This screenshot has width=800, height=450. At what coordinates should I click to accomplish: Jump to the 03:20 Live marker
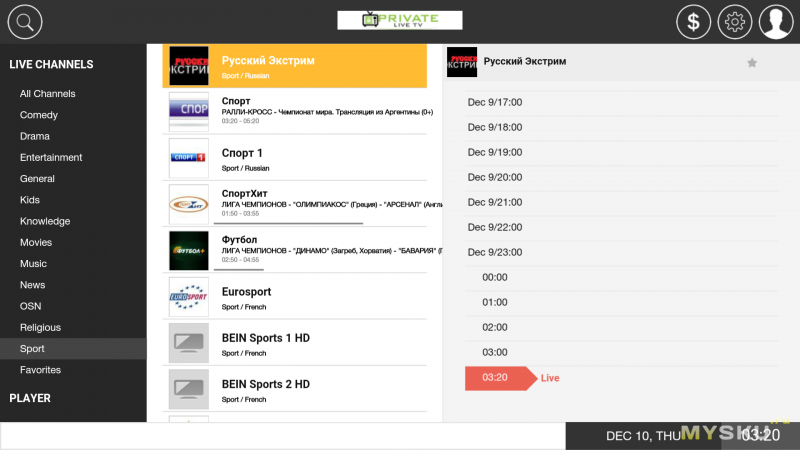click(x=497, y=378)
